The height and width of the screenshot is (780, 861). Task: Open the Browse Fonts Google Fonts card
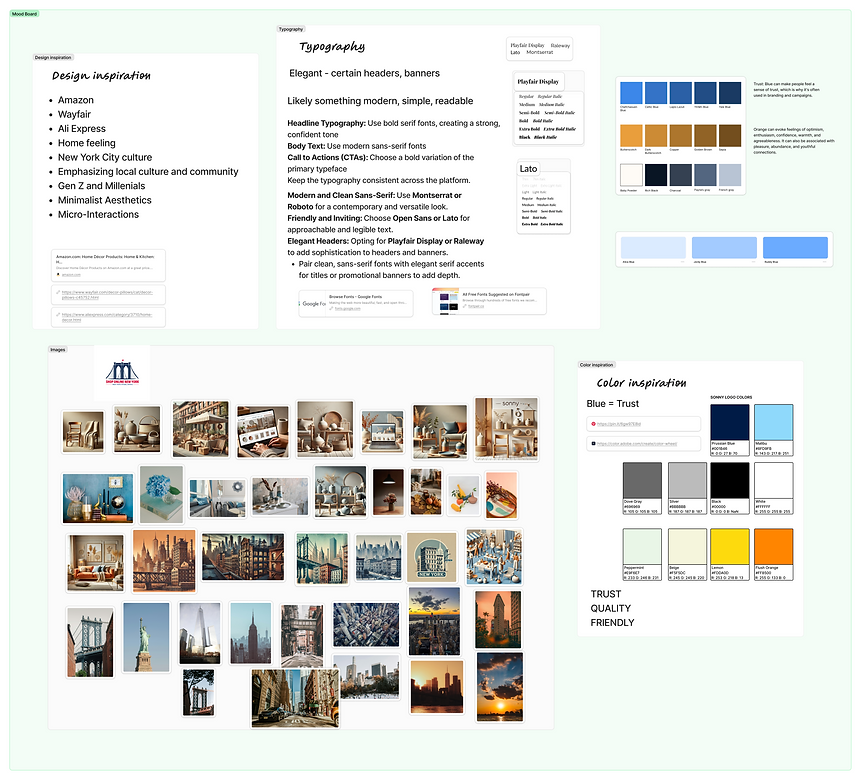click(x=356, y=303)
